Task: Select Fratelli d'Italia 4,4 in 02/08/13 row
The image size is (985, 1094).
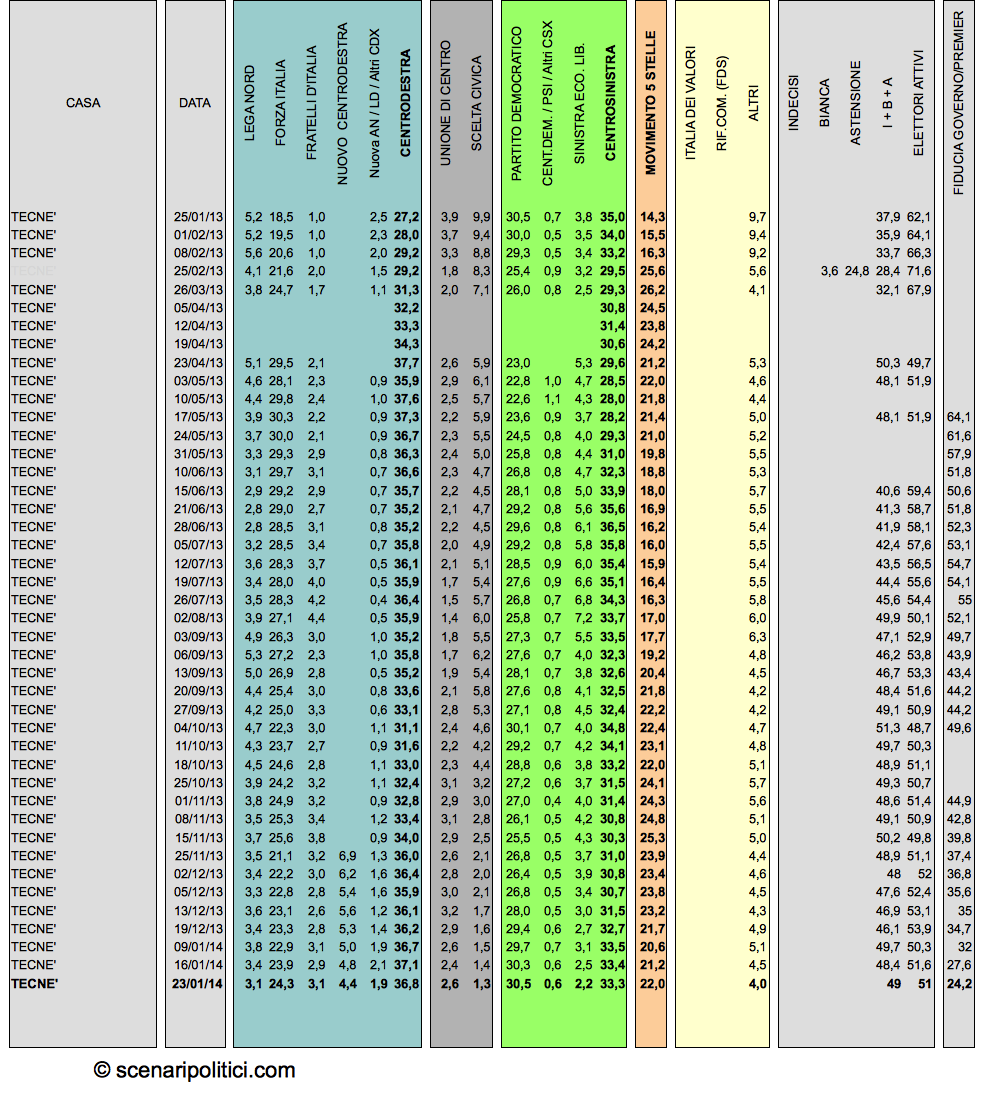Action: (317, 618)
